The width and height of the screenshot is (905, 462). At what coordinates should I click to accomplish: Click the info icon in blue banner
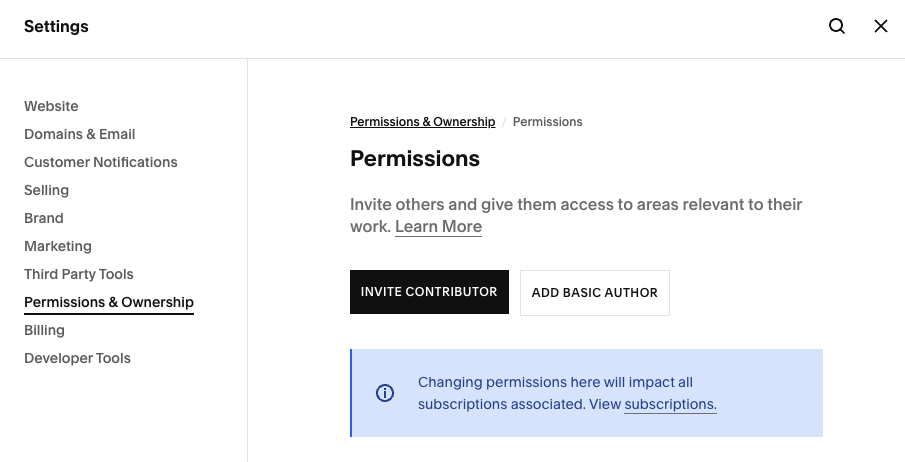coord(385,393)
